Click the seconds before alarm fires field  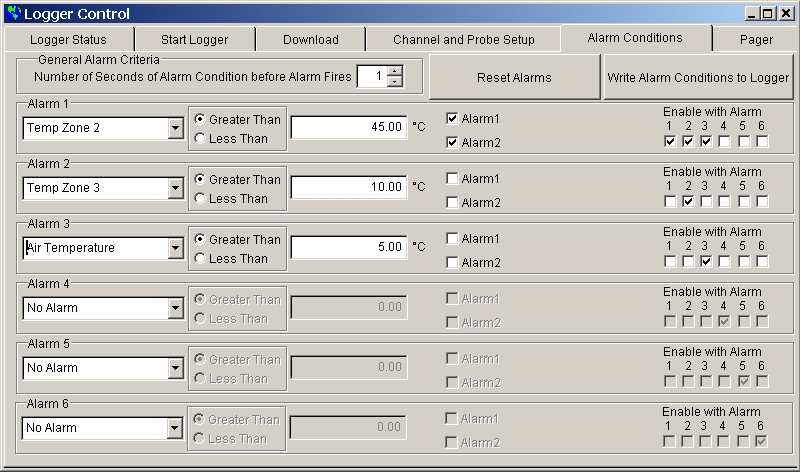click(x=372, y=76)
